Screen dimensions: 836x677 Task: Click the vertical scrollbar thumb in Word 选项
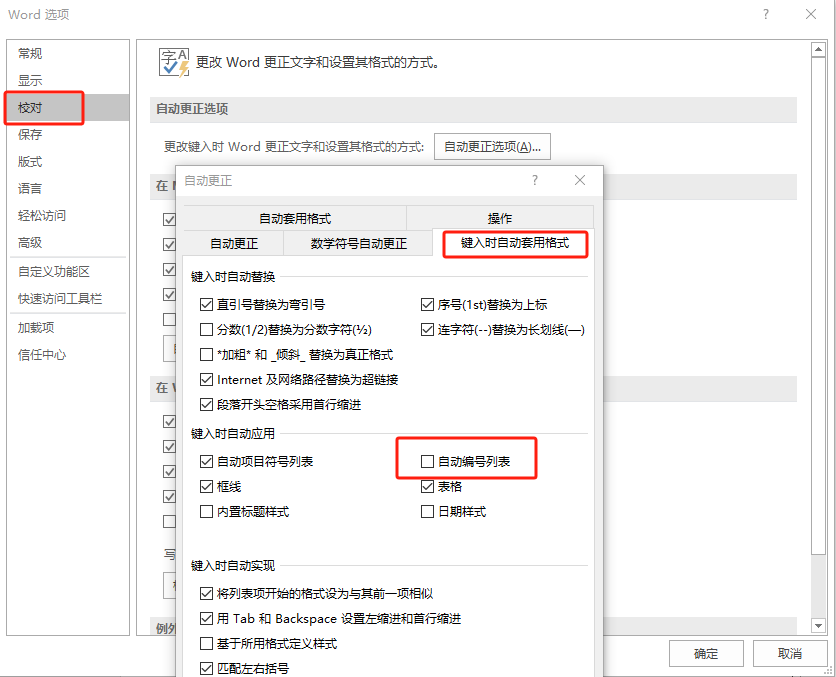click(x=818, y=305)
